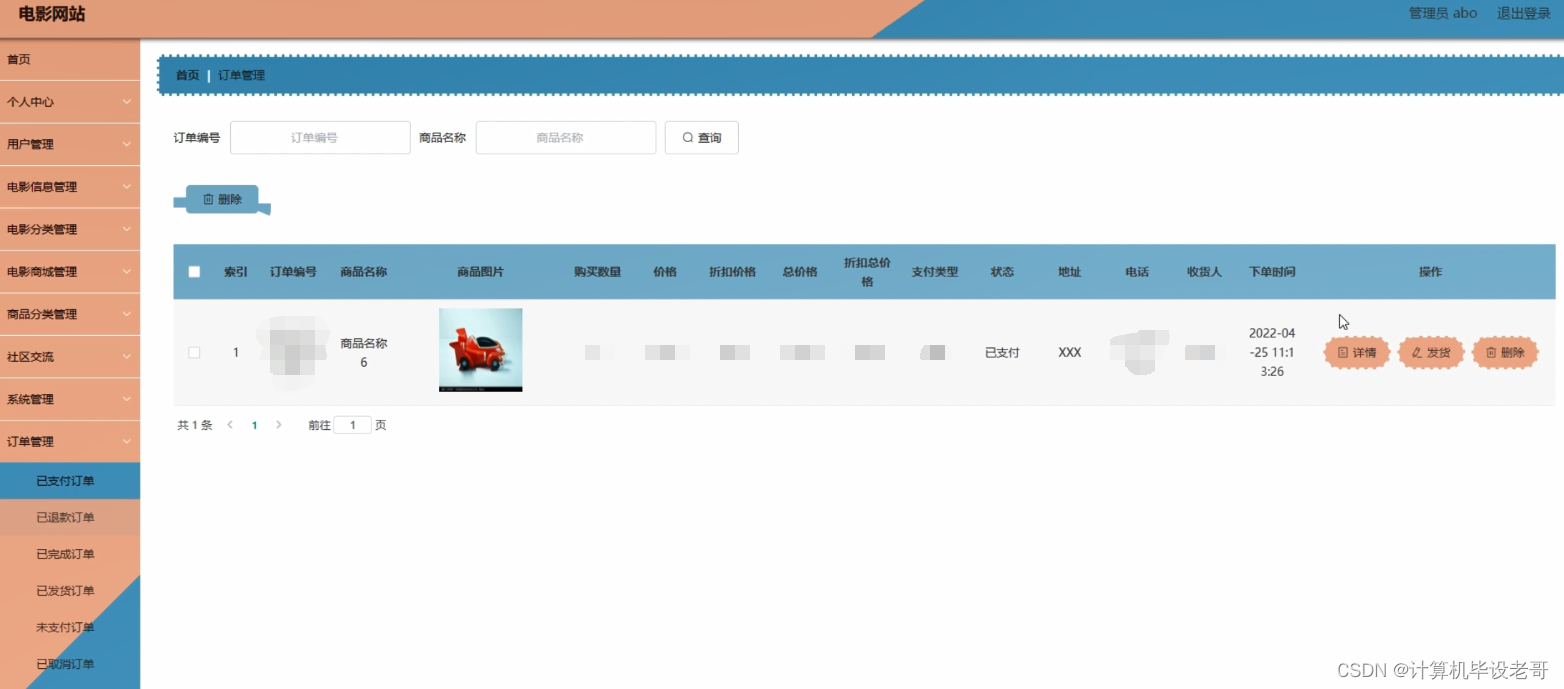Click the 折扣总价格 column header

tap(867, 272)
